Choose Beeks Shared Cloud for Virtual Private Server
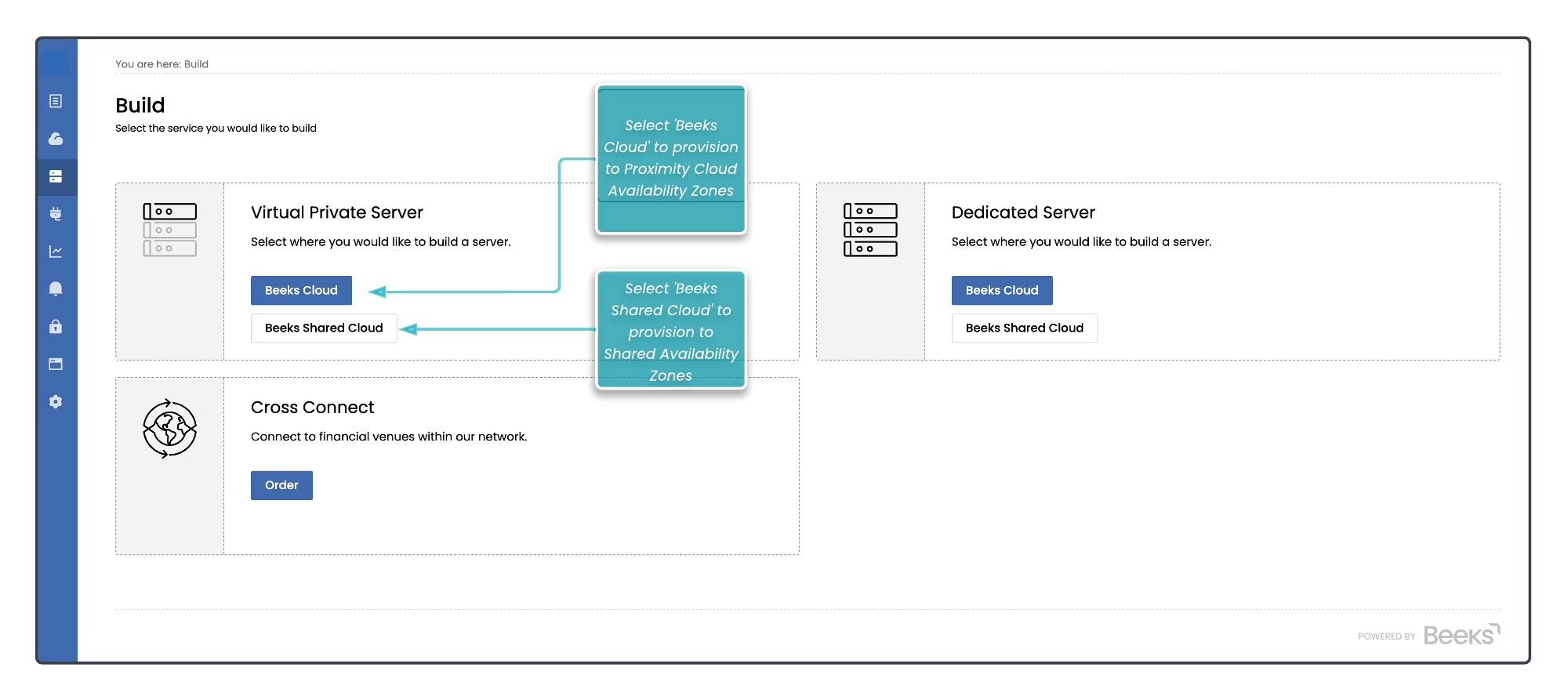This screenshot has height=700, width=1568. tap(324, 328)
